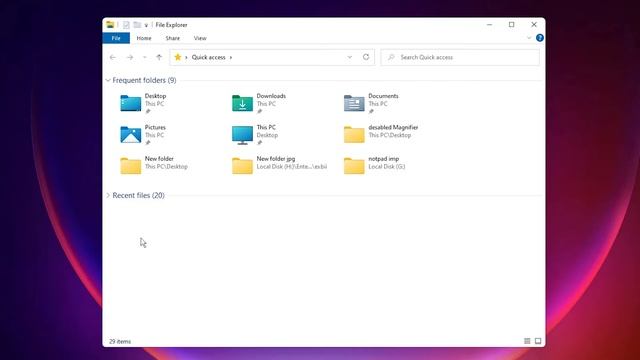Expand the ribbon with the chevron
This screenshot has height=360, width=640.
529,38
